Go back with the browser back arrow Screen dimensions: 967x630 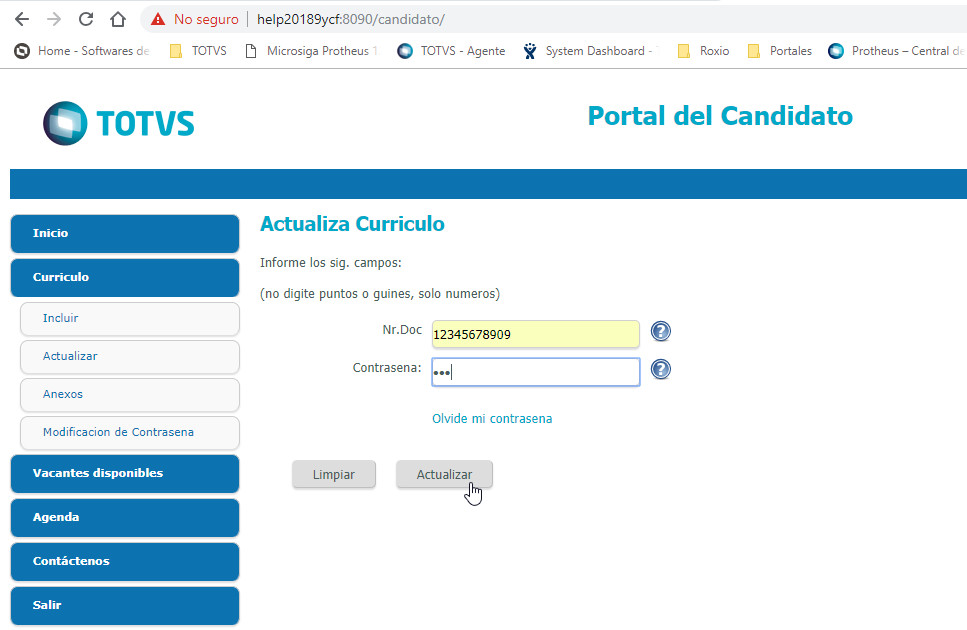point(22,19)
